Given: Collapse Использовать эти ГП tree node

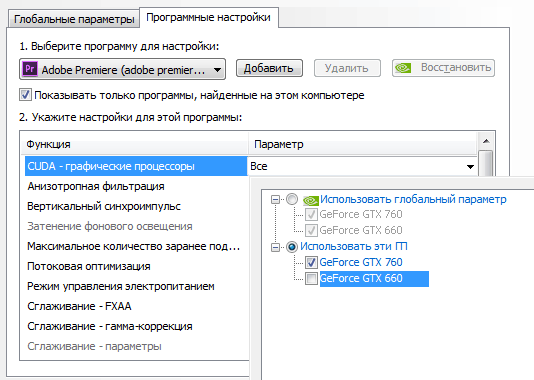Looking at the screenshot, I should coord(276,247).
